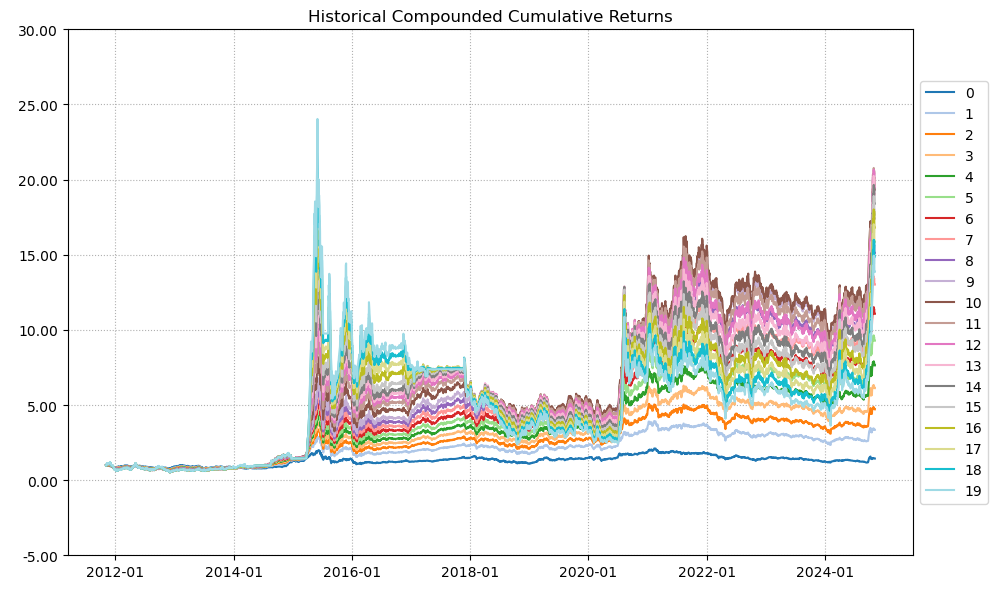Screen dimensions: 1005x589
Task: Click the x-axis label 2012-01
Action: [116, 572]
